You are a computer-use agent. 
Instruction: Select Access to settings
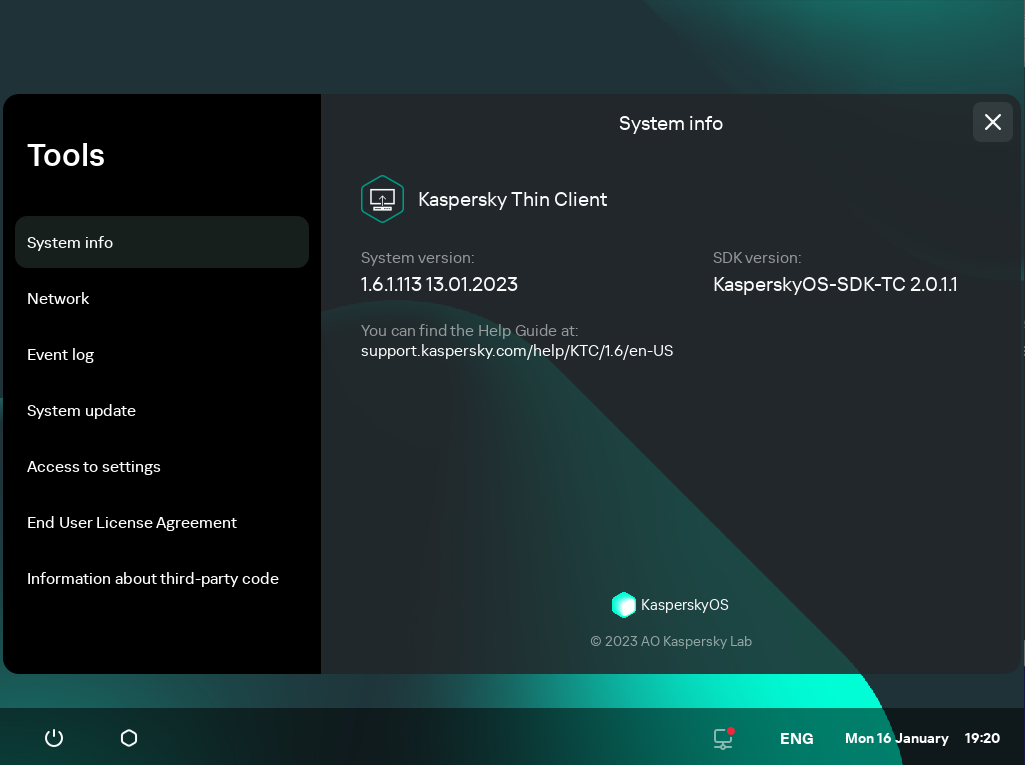[x=94, y=466]
